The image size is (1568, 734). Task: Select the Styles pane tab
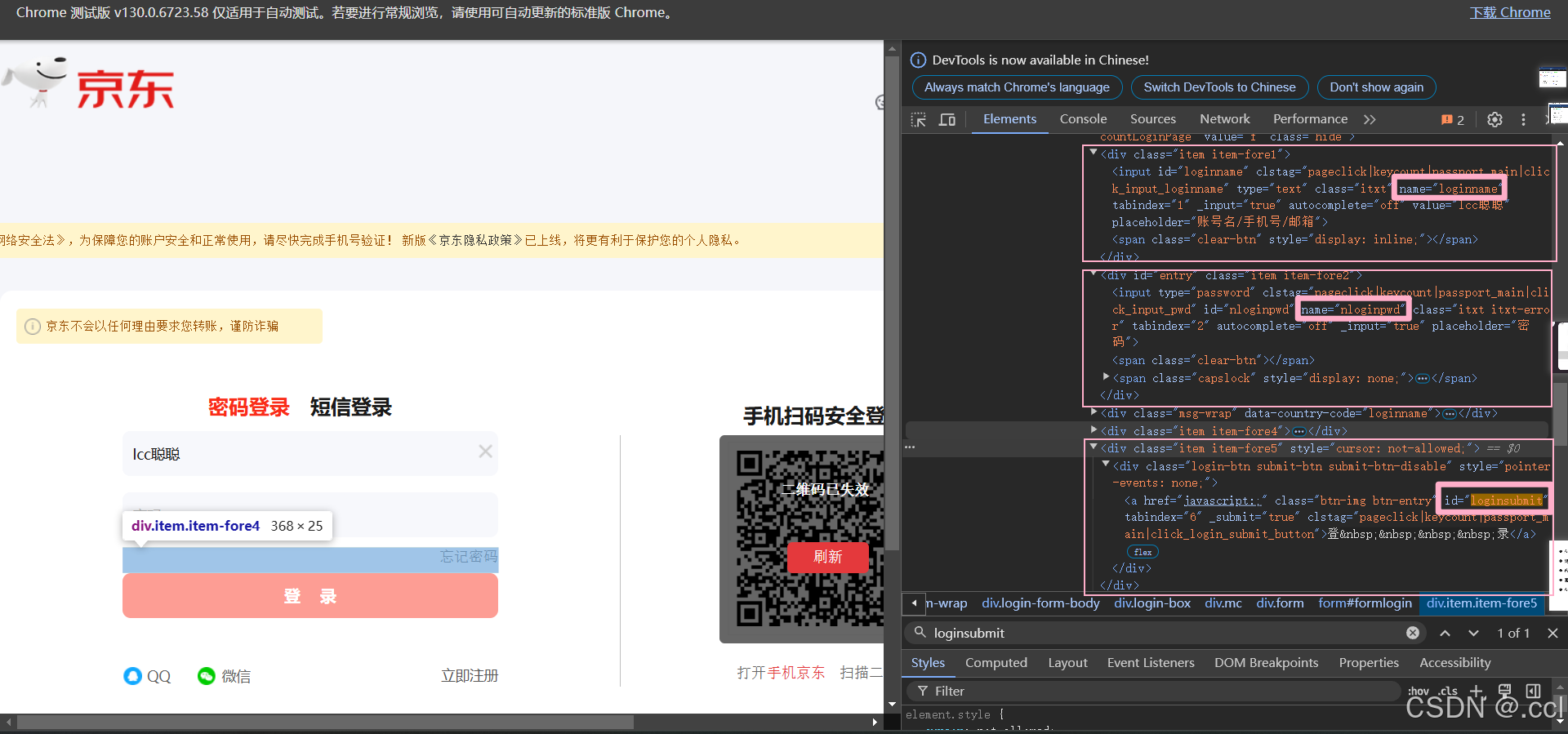[928, 663]
